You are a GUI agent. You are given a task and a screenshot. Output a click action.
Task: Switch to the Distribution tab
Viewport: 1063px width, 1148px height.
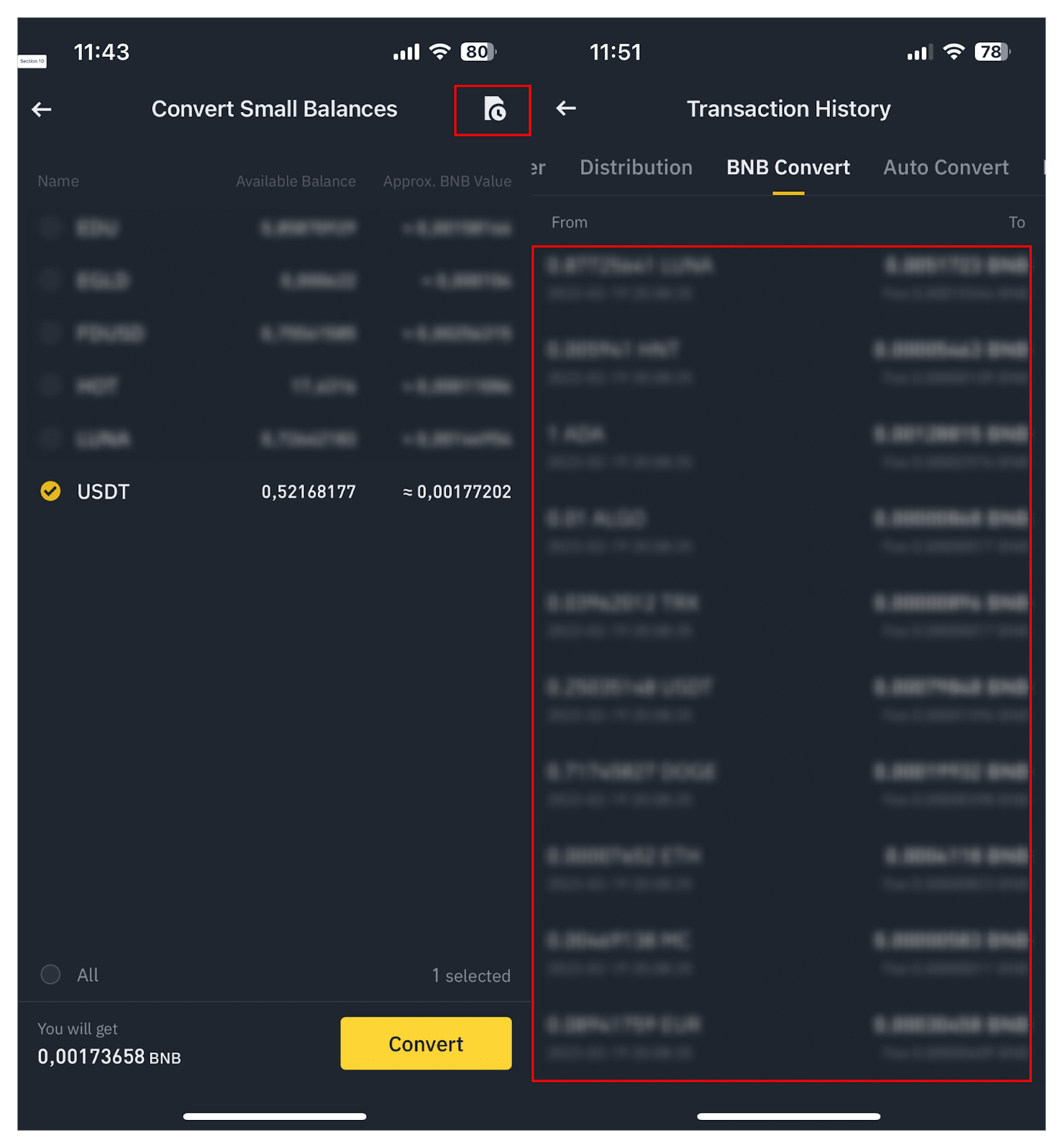coord(636,167)
